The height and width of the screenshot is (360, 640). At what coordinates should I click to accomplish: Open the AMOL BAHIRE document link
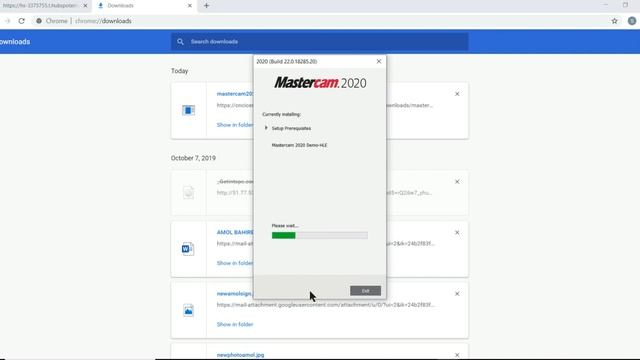point(235,232)
